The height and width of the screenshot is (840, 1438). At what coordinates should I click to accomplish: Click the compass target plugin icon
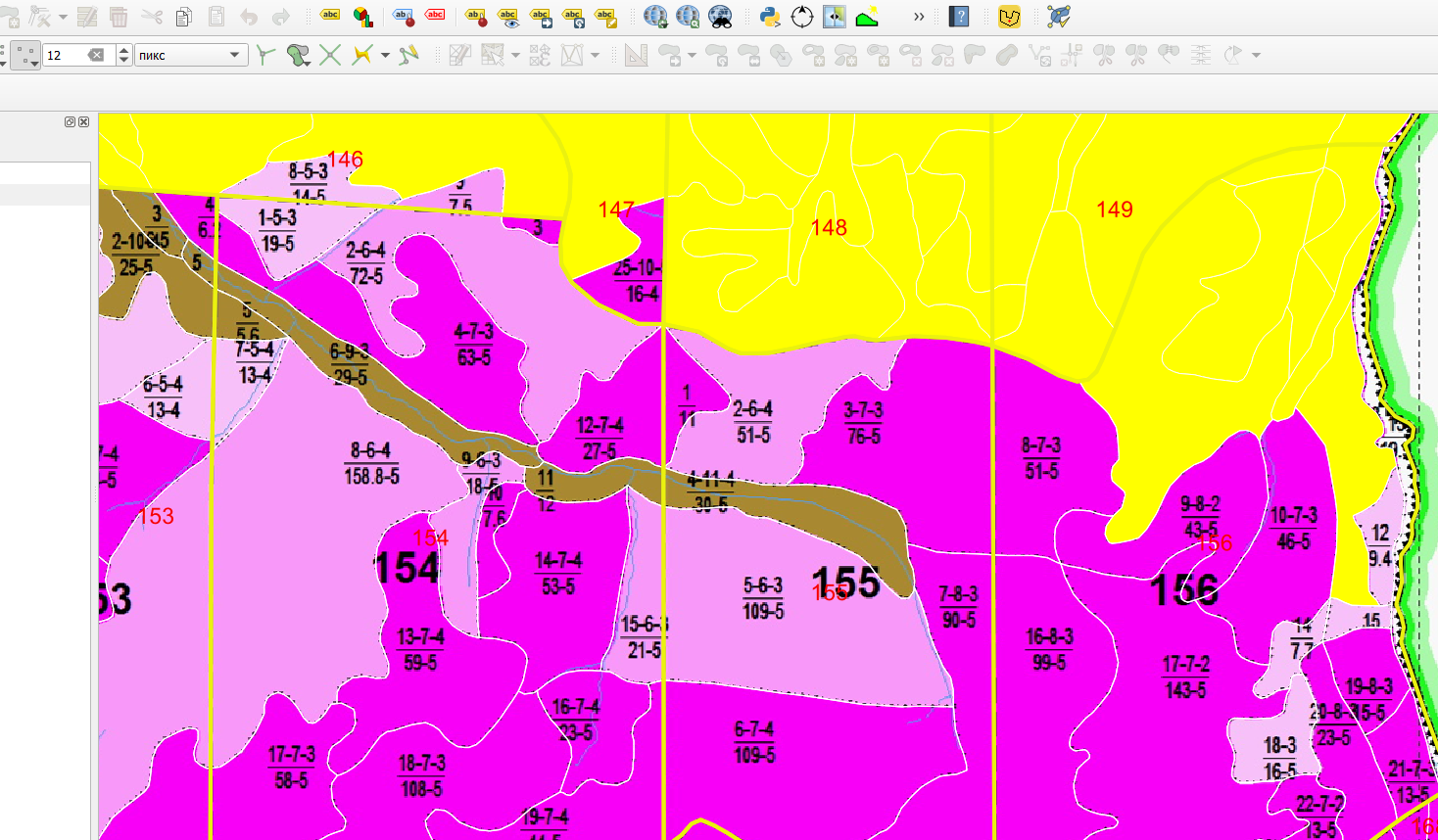coord(802,17)
